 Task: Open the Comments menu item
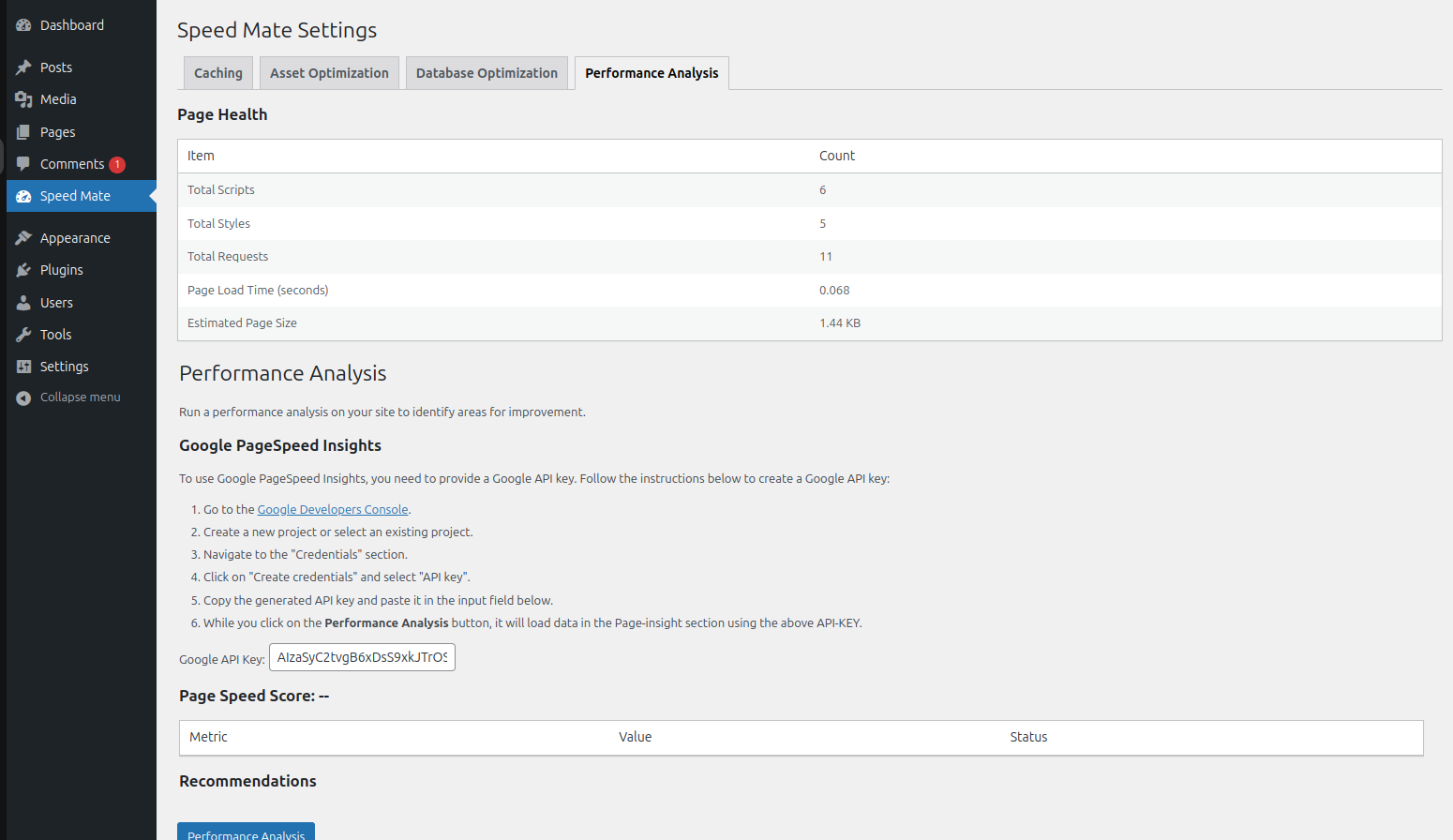[82, 164]
